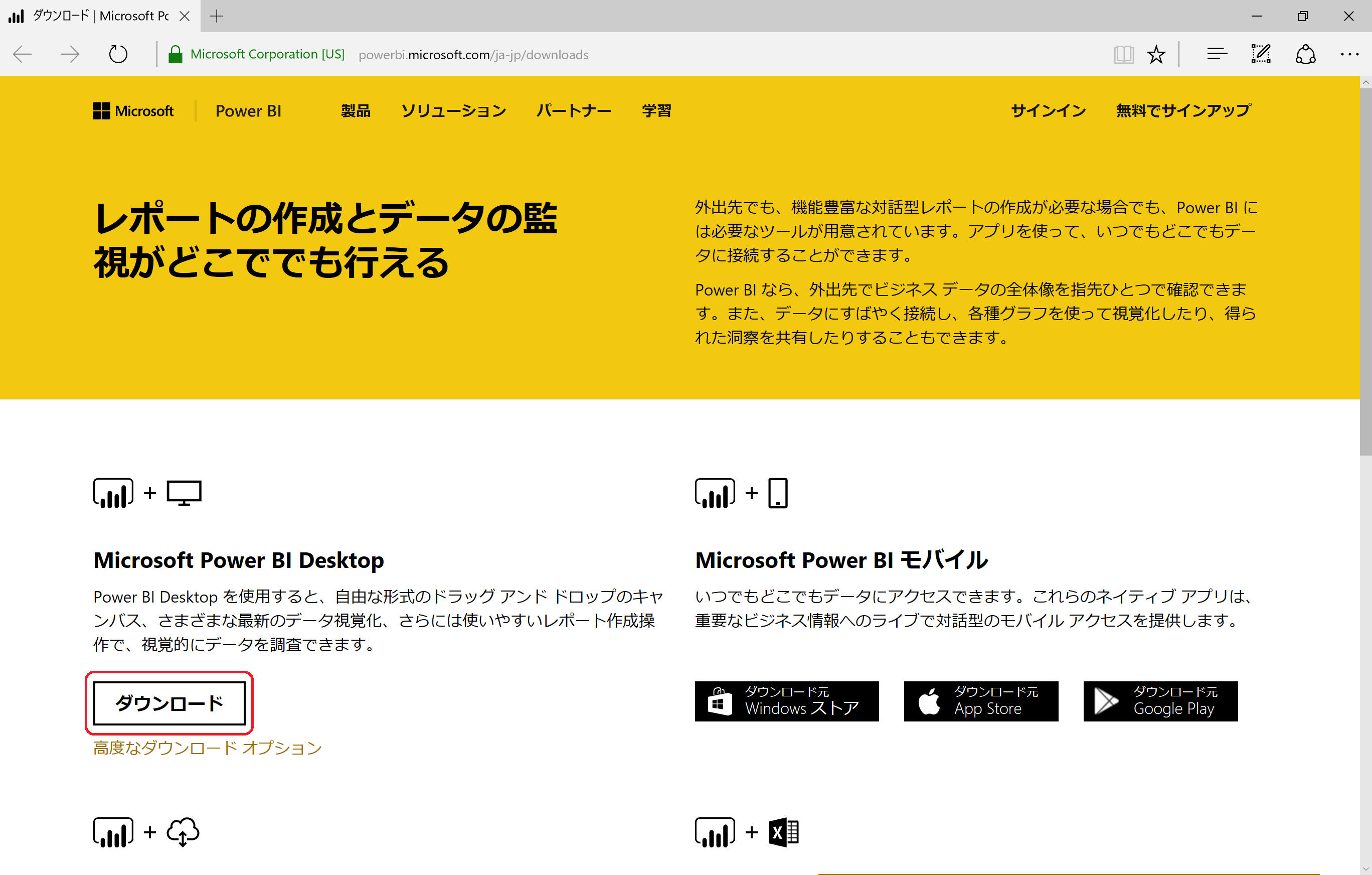Click the Power BI mobile phone icon
Image resolution: width=1372 pixels, height=875 pixels.
(x=778, y=493)
